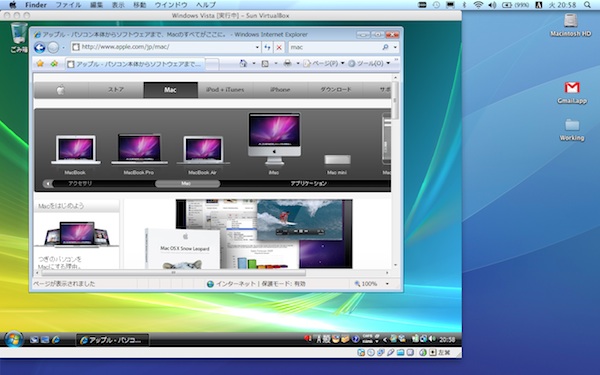Click VirtualBox USB status icon
The height and width of the screenshot is (375, 600).
(390, 352)
